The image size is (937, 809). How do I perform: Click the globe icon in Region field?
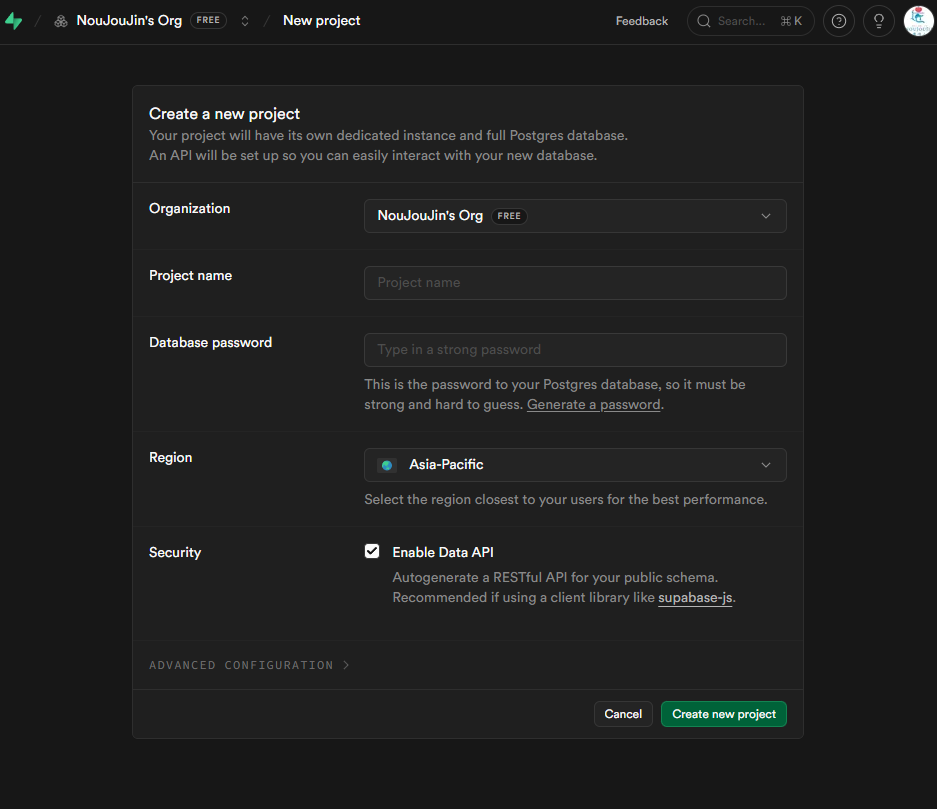[387, 465]
